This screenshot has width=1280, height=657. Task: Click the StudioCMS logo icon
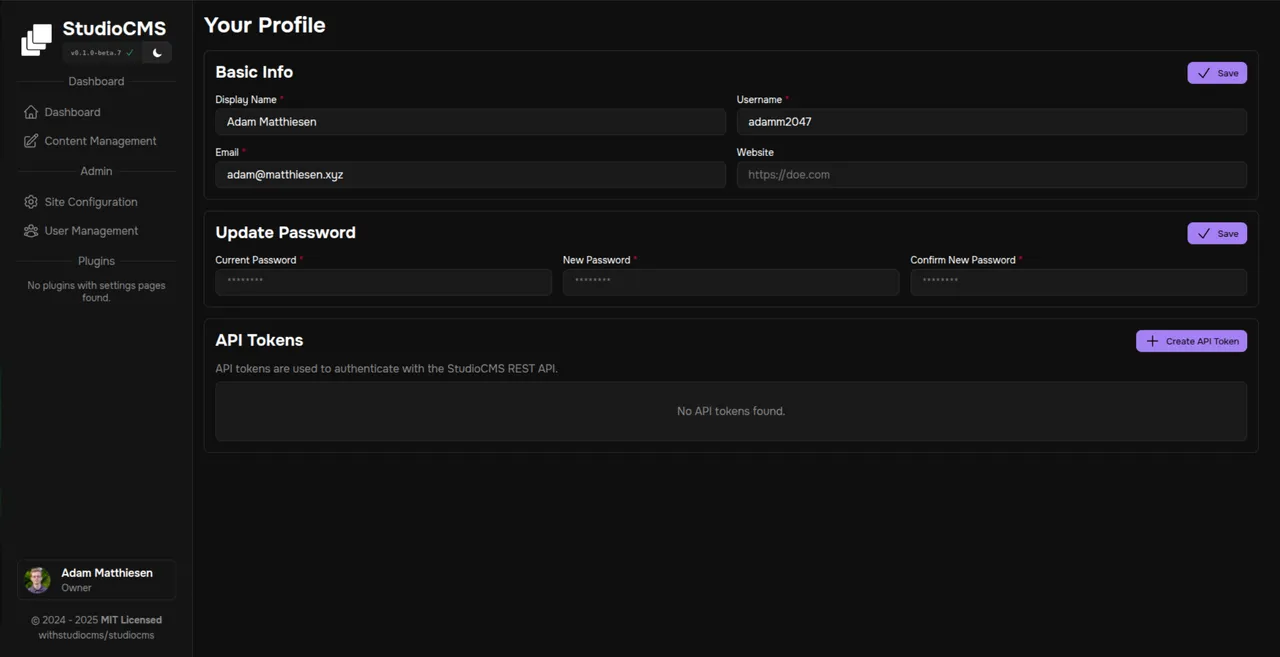(36, 38)
